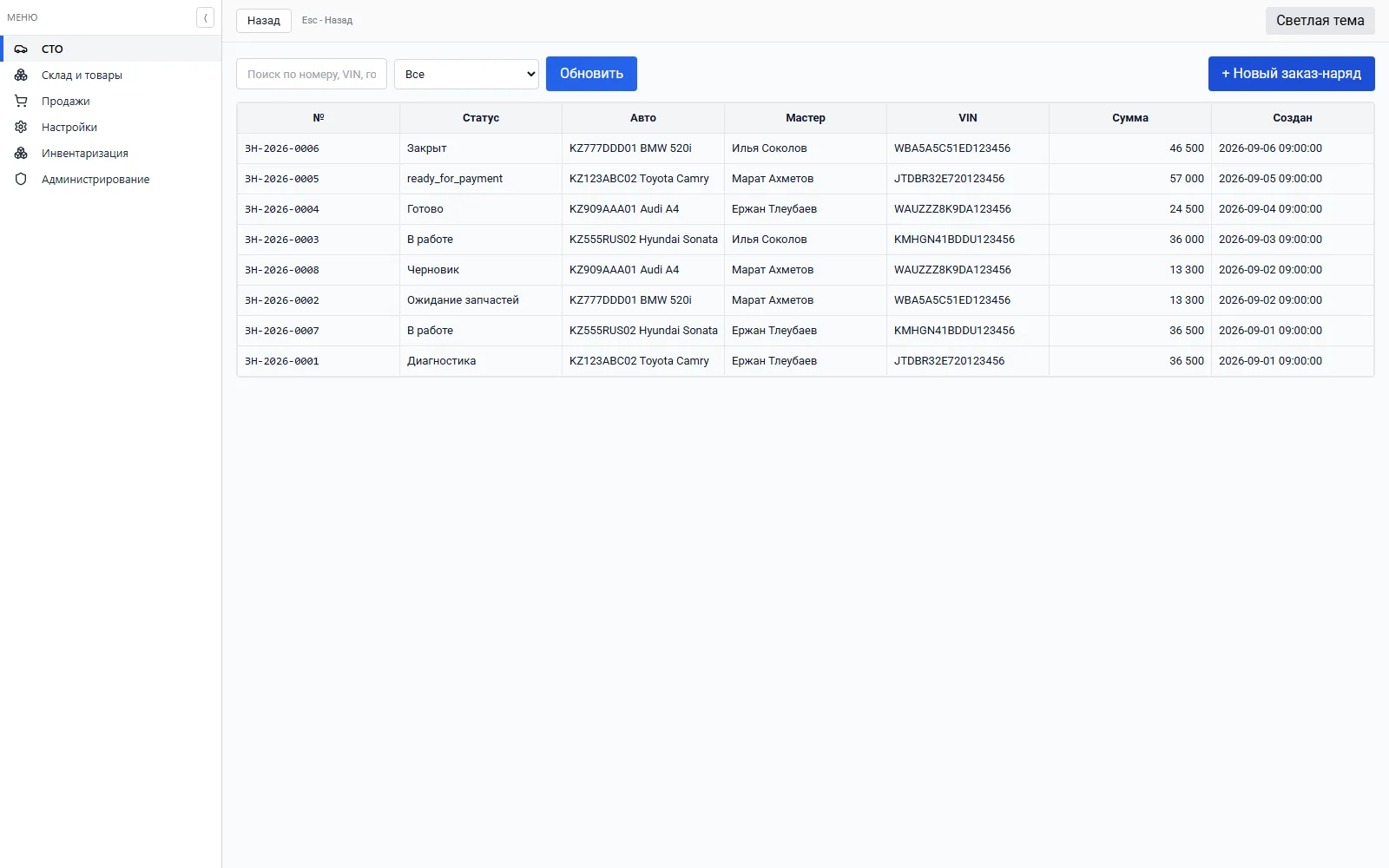Click the Статус column header
The width and height of the screenshot is (1389, 868).
click(481, 118)
